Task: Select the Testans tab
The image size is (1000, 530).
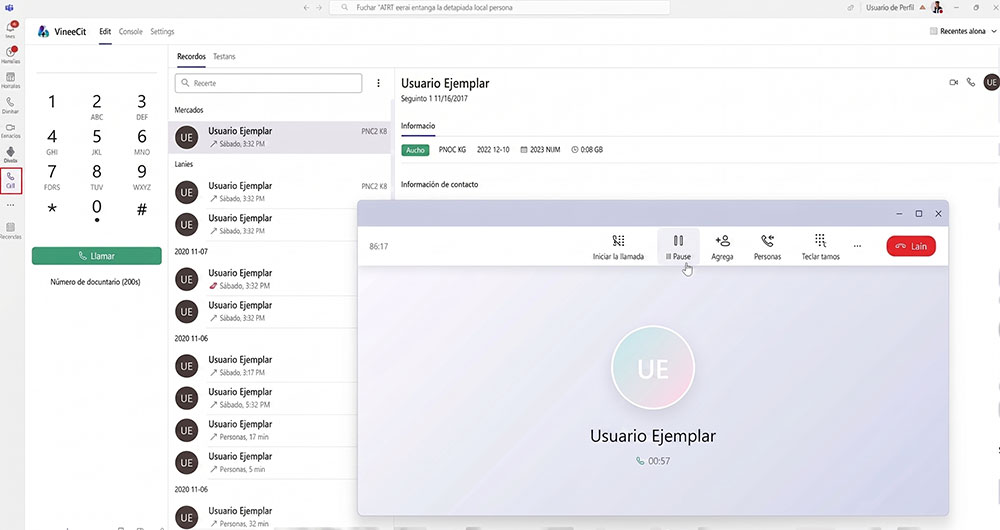Action: coord(224,56)
